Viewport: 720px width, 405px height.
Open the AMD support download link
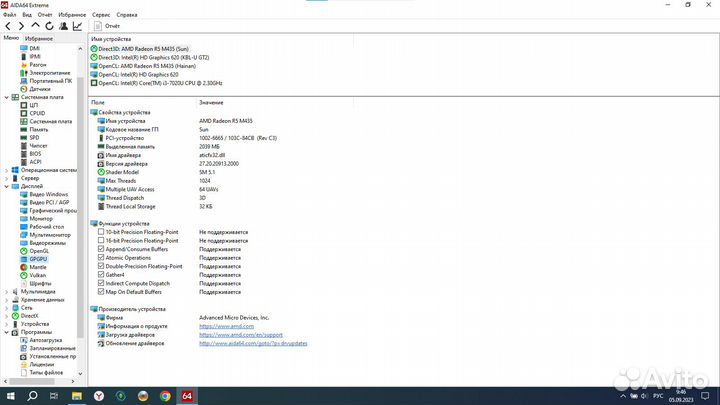tap(241, 335)
